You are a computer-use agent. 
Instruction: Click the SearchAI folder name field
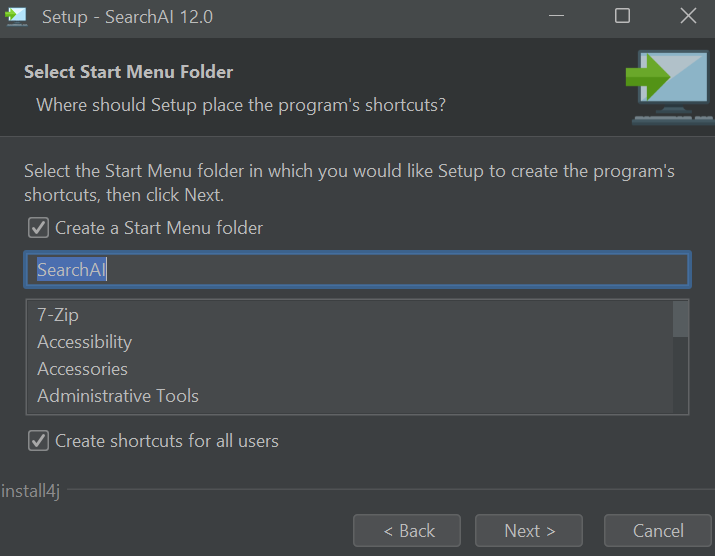(357, 270)
